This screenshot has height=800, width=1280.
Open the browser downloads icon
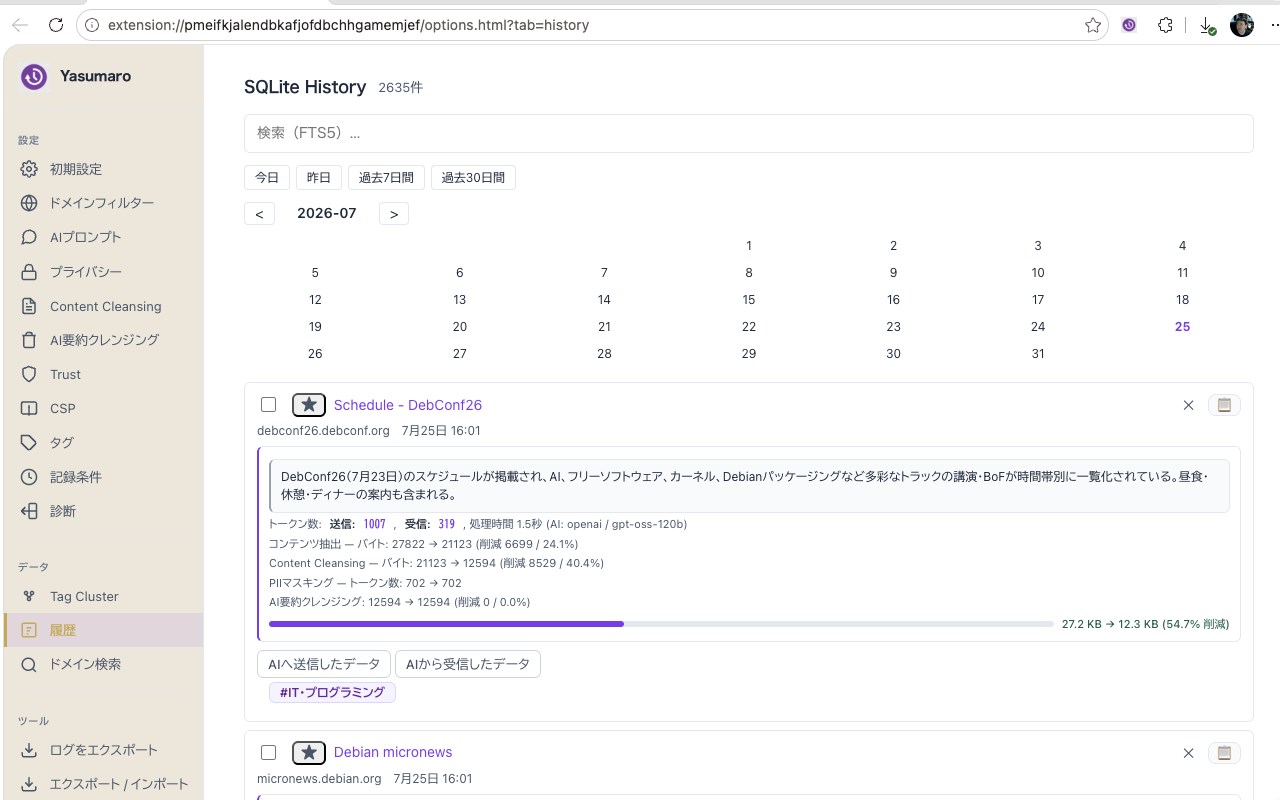[x=1206, y=25]
